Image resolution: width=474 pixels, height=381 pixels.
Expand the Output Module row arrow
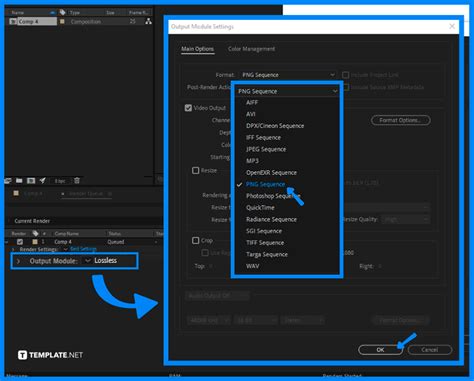coord(18,261)
